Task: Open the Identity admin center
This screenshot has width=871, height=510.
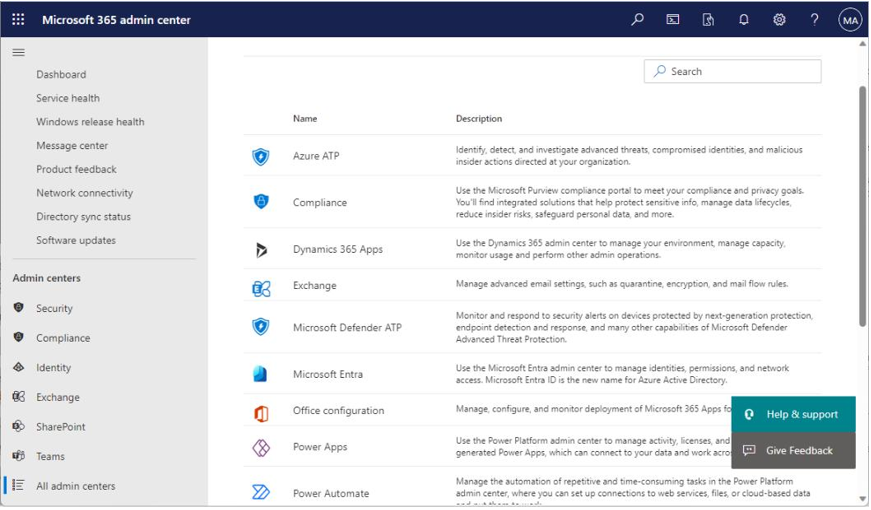Action: (53, 368)
